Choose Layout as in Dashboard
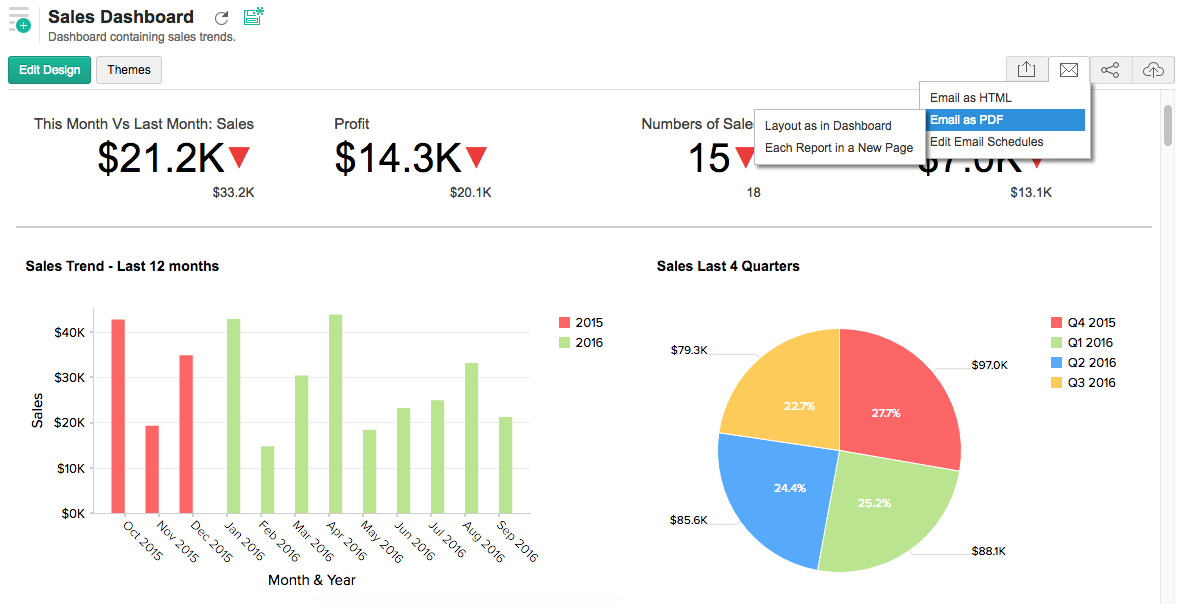Screen dimensions: 1179x604 827,126
